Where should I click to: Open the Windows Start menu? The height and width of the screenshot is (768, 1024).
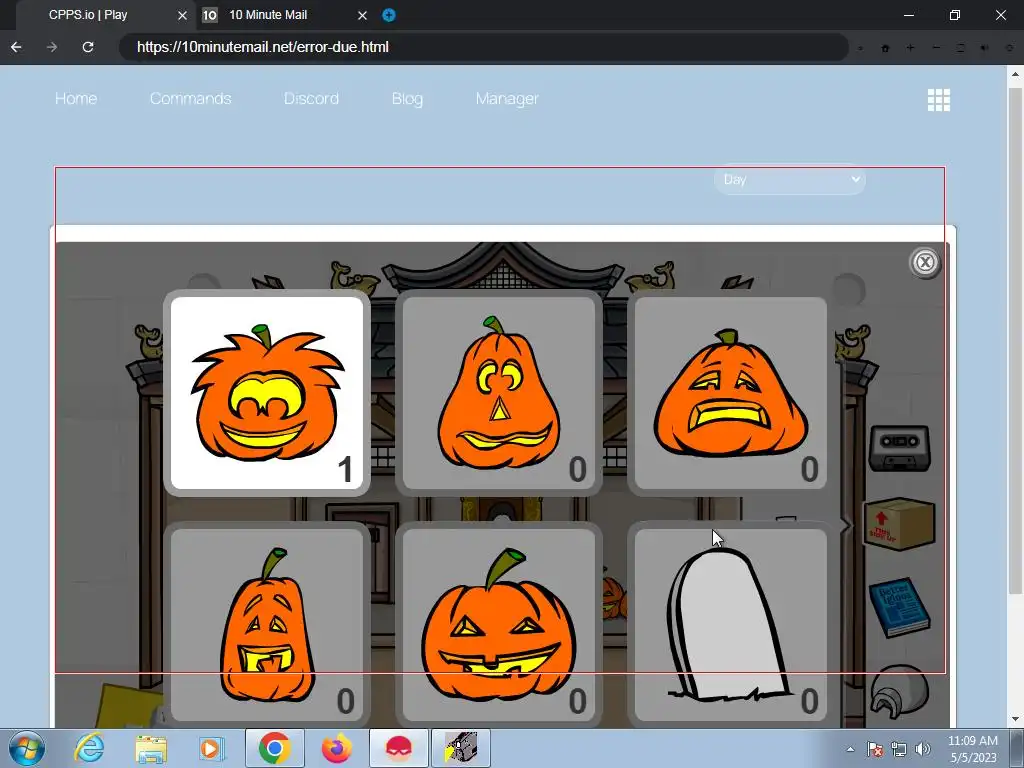pyautogui.click(x=27, y=748)
